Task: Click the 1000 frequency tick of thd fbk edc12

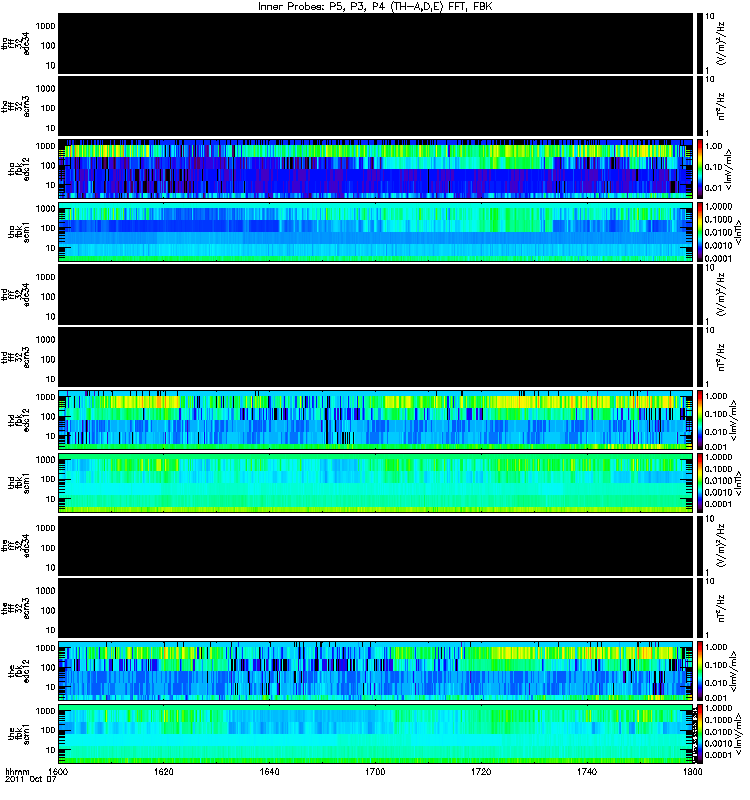Action: (x=45, y=397)
